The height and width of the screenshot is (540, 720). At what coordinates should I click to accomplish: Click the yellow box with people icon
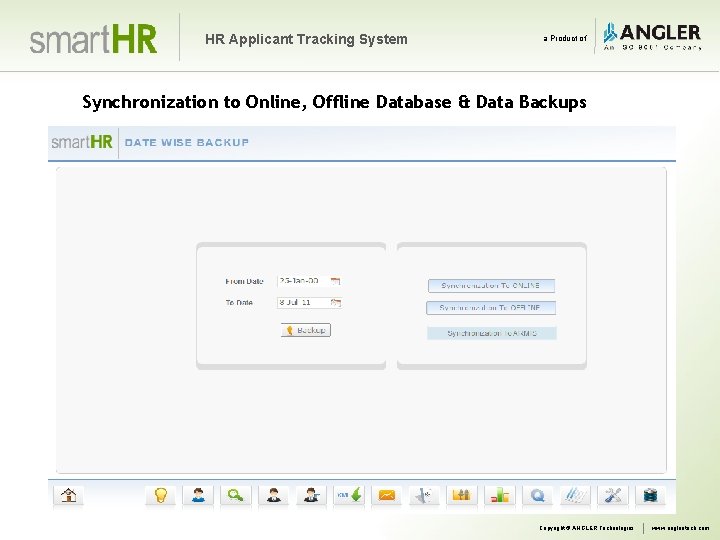click(462, 496)
